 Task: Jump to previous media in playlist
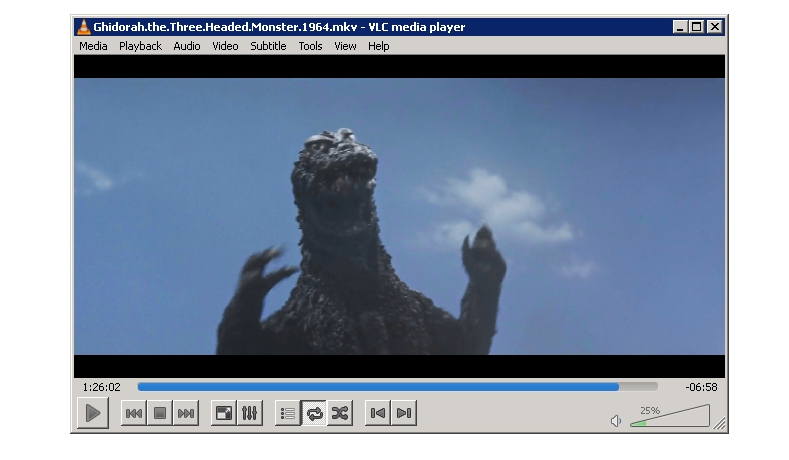[x=134, y=413]
